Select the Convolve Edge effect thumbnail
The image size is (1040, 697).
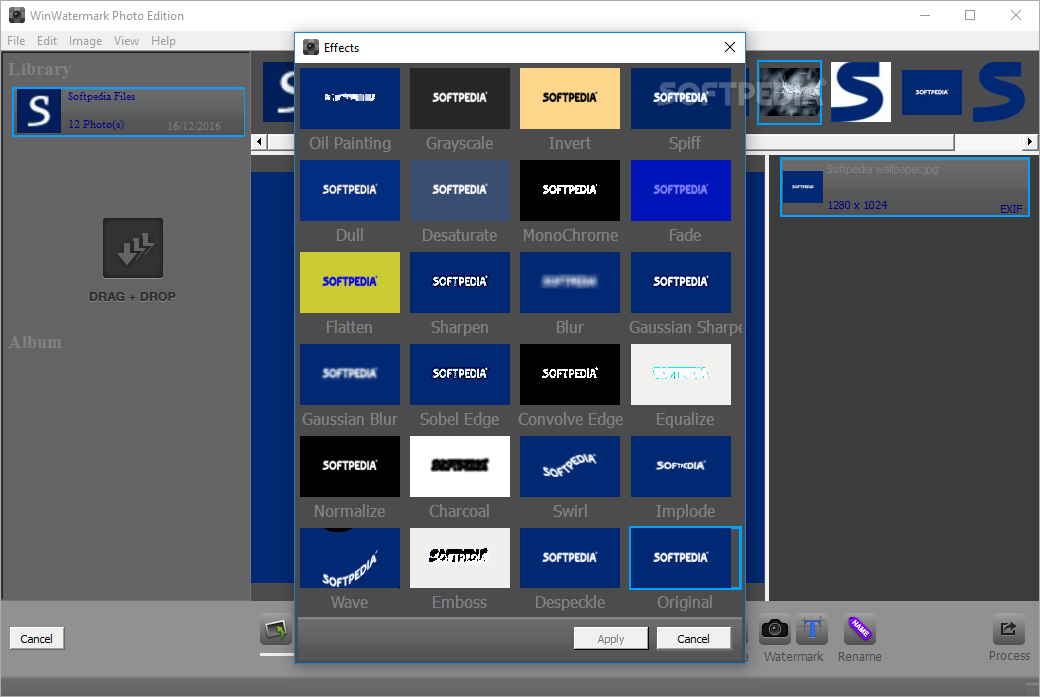[x=570, y=374]
